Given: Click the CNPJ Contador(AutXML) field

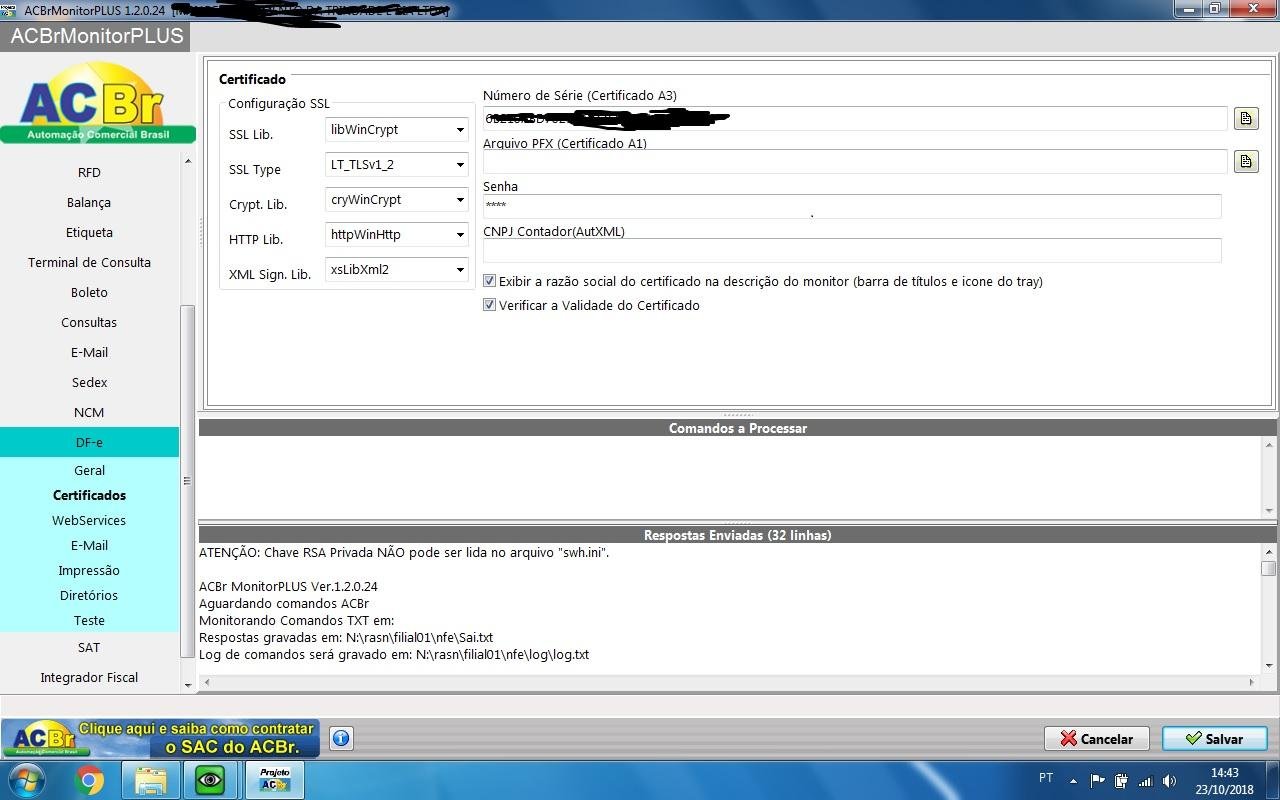Looking at the screenshot, I should click(x=852, y=250).
